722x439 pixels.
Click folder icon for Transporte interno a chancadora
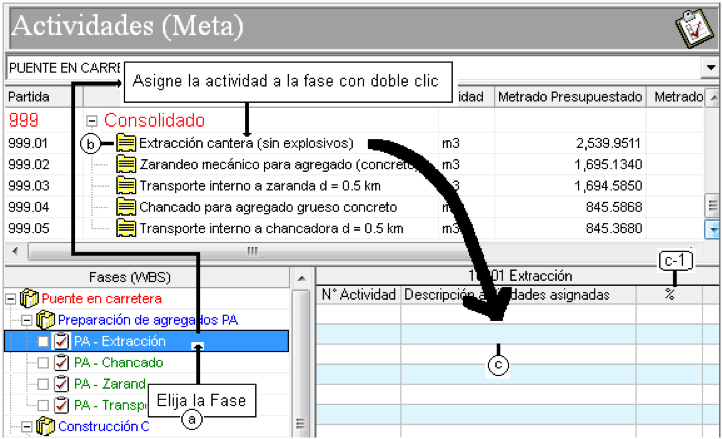coord(126,228)
